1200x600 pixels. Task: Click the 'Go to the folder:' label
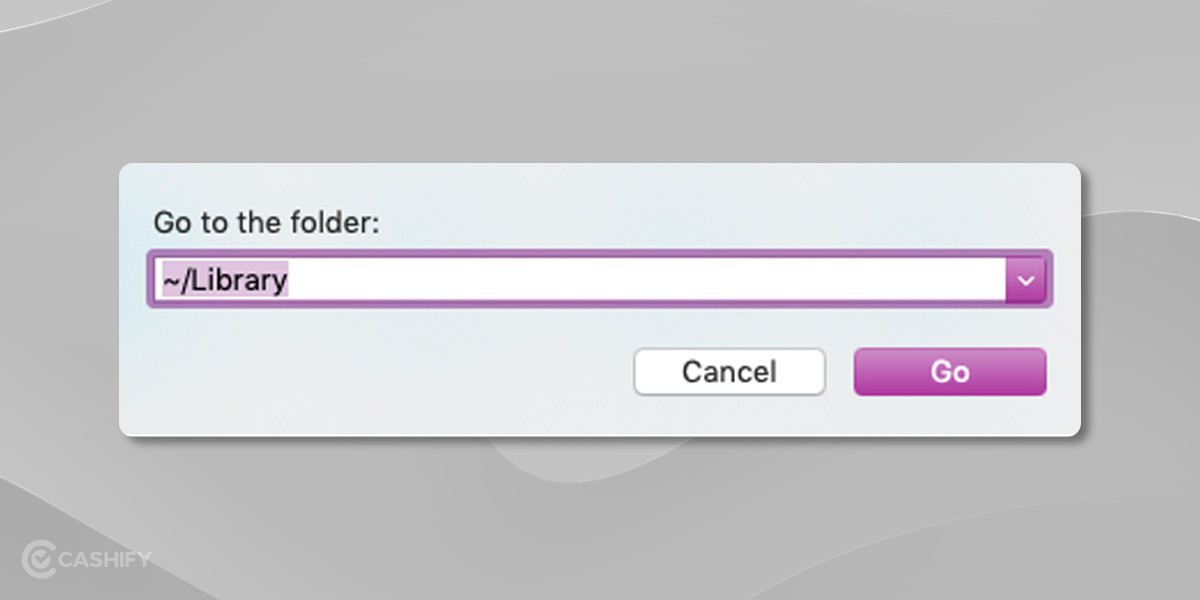click(265, 222)
